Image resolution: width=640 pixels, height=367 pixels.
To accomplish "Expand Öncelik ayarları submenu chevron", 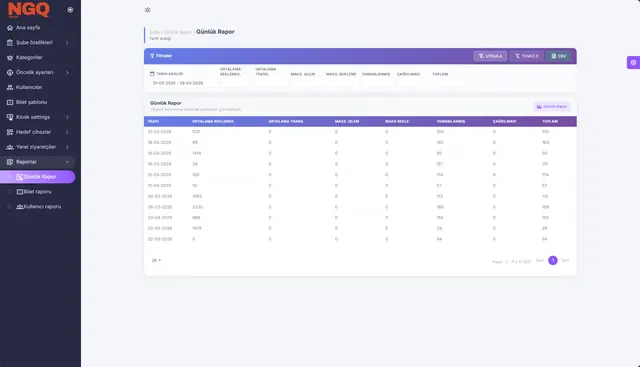I will tap(67, 72).
